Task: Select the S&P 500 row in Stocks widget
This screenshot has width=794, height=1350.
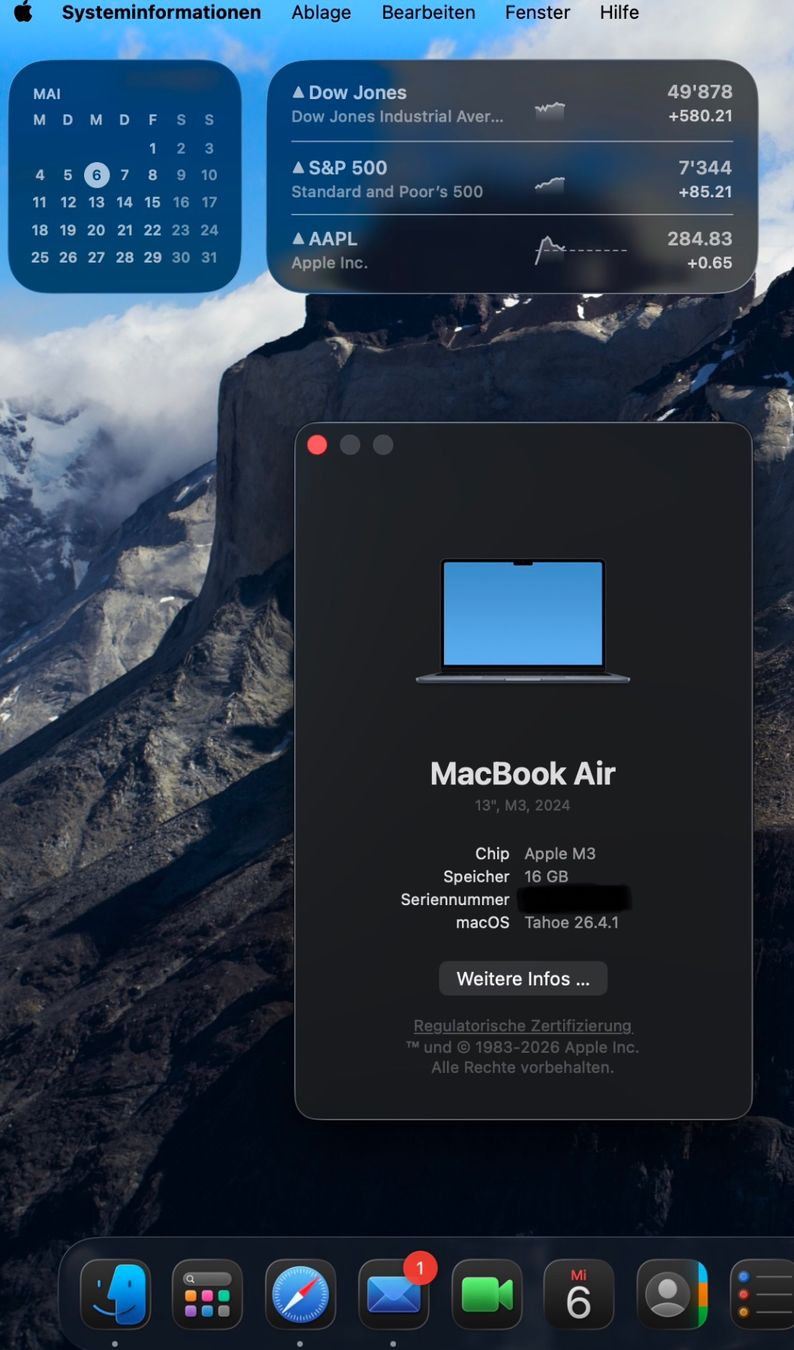Action: pos(512,179)
